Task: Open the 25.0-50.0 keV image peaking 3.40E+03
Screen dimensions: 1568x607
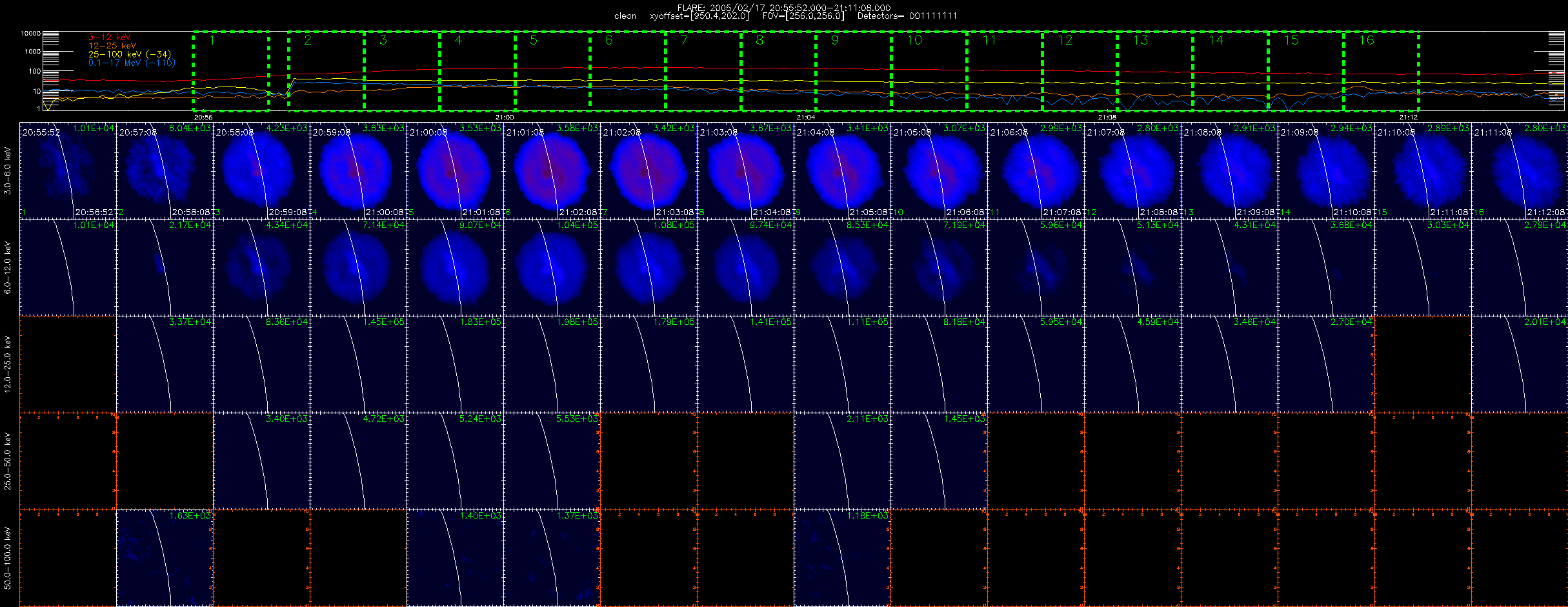Action: (x=261, y=461)
